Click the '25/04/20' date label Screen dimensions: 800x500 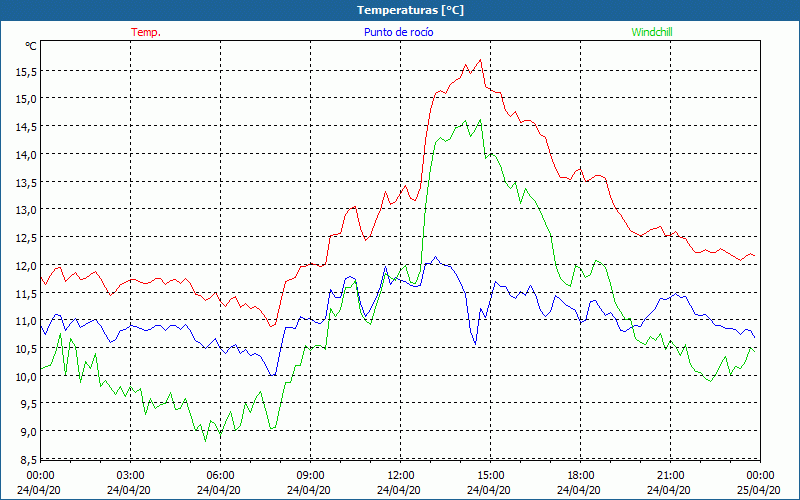tap(759, 490)
